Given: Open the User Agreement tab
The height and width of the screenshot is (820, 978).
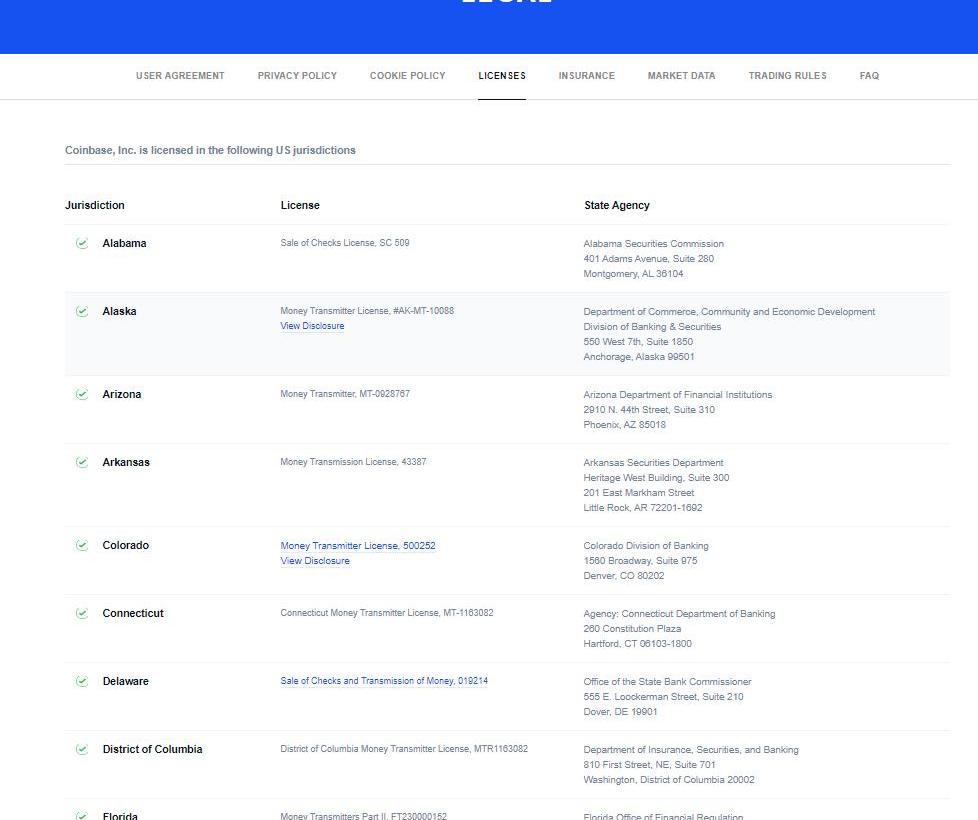Looking at the screenshot, I should pyautogui.click(x=180, y=76).
